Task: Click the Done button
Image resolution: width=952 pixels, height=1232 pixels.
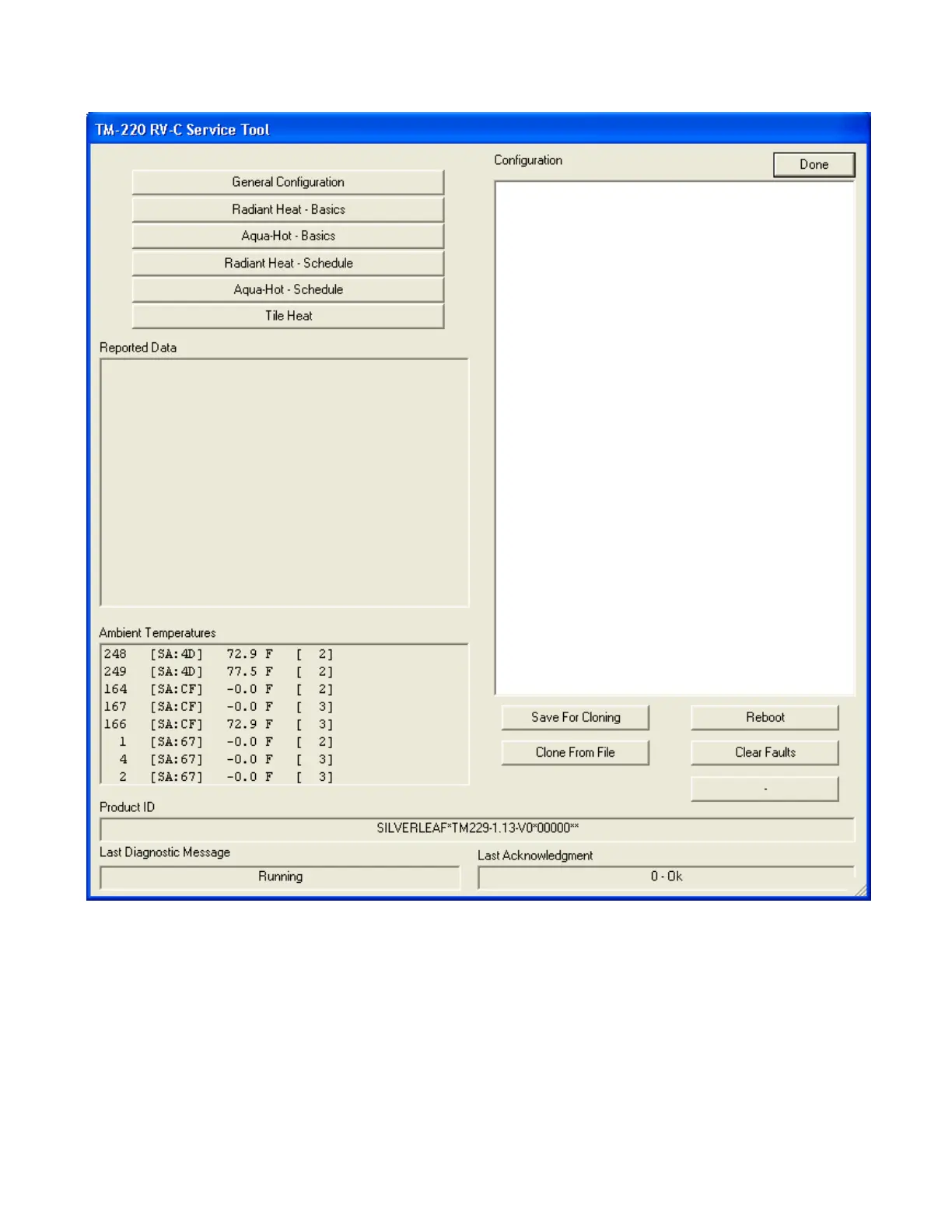Action: tap(814, 164)
